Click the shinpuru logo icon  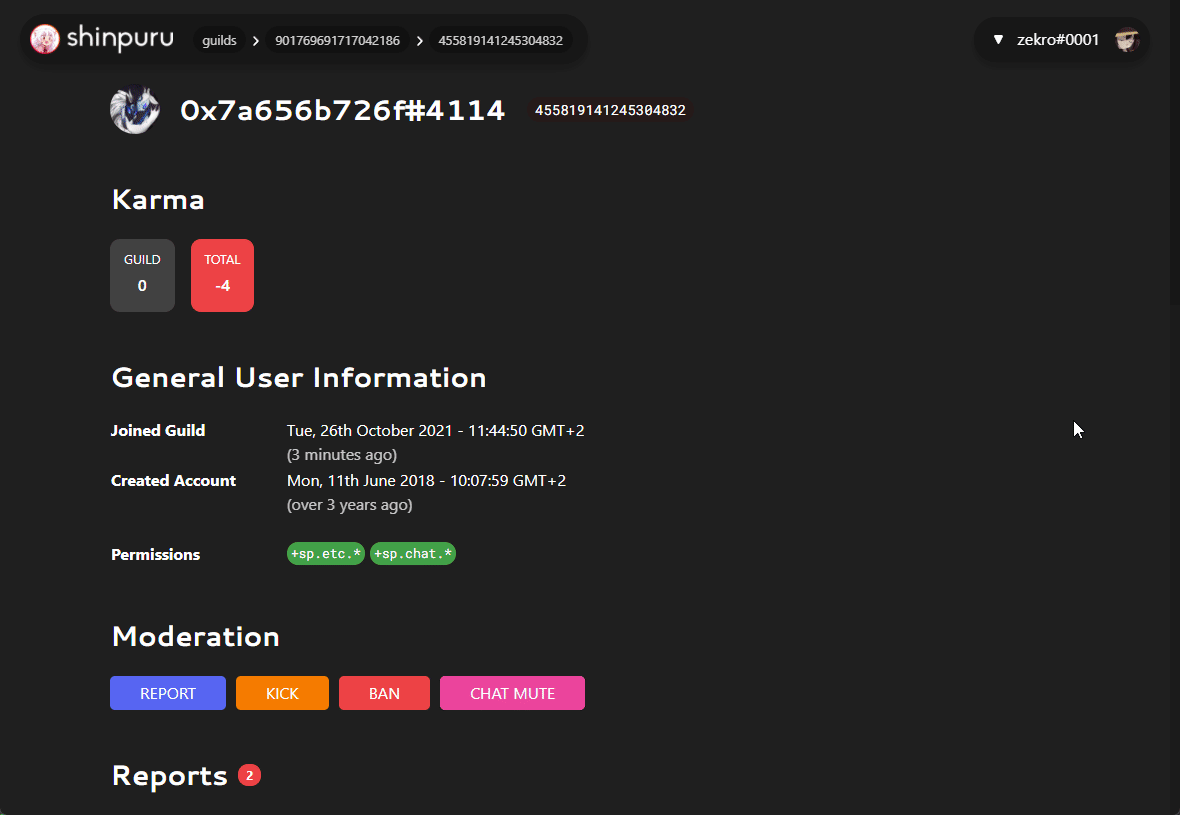tap(45, 39)
